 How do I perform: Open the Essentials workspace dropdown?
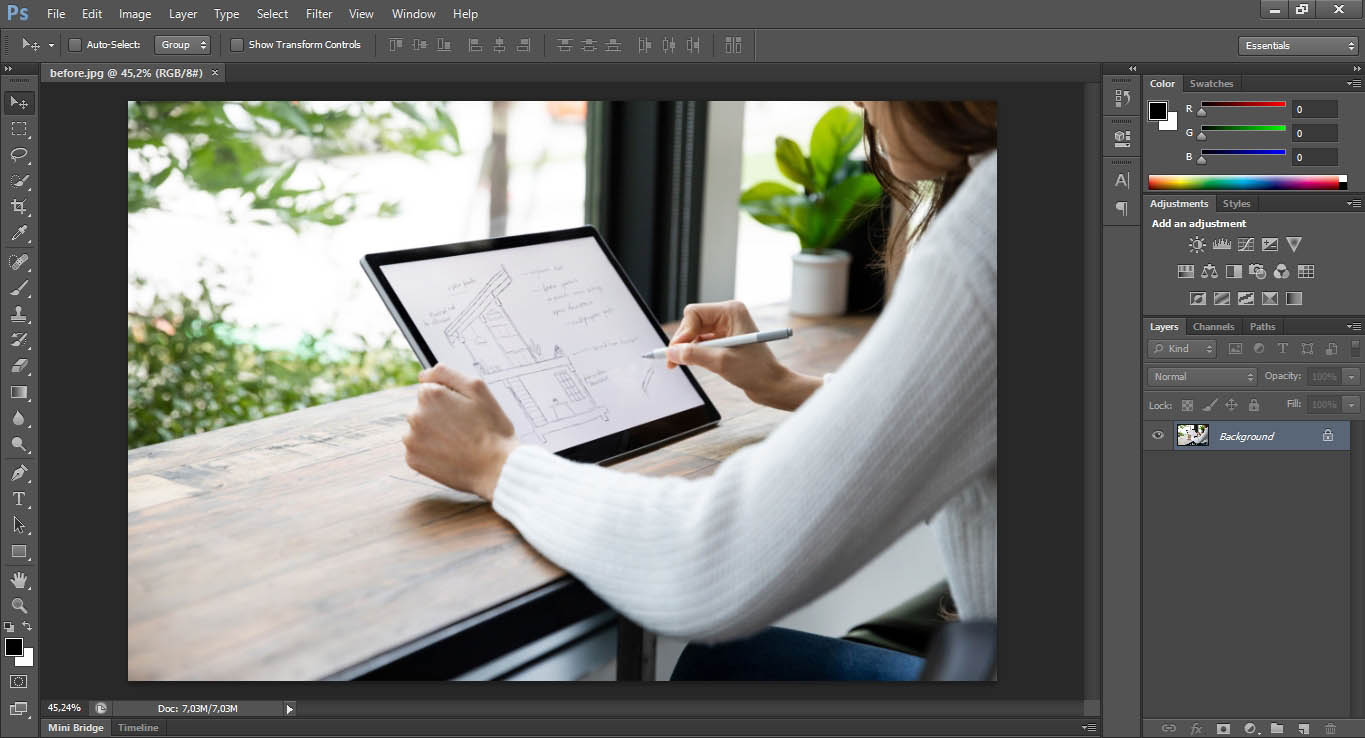[1297, 45]
